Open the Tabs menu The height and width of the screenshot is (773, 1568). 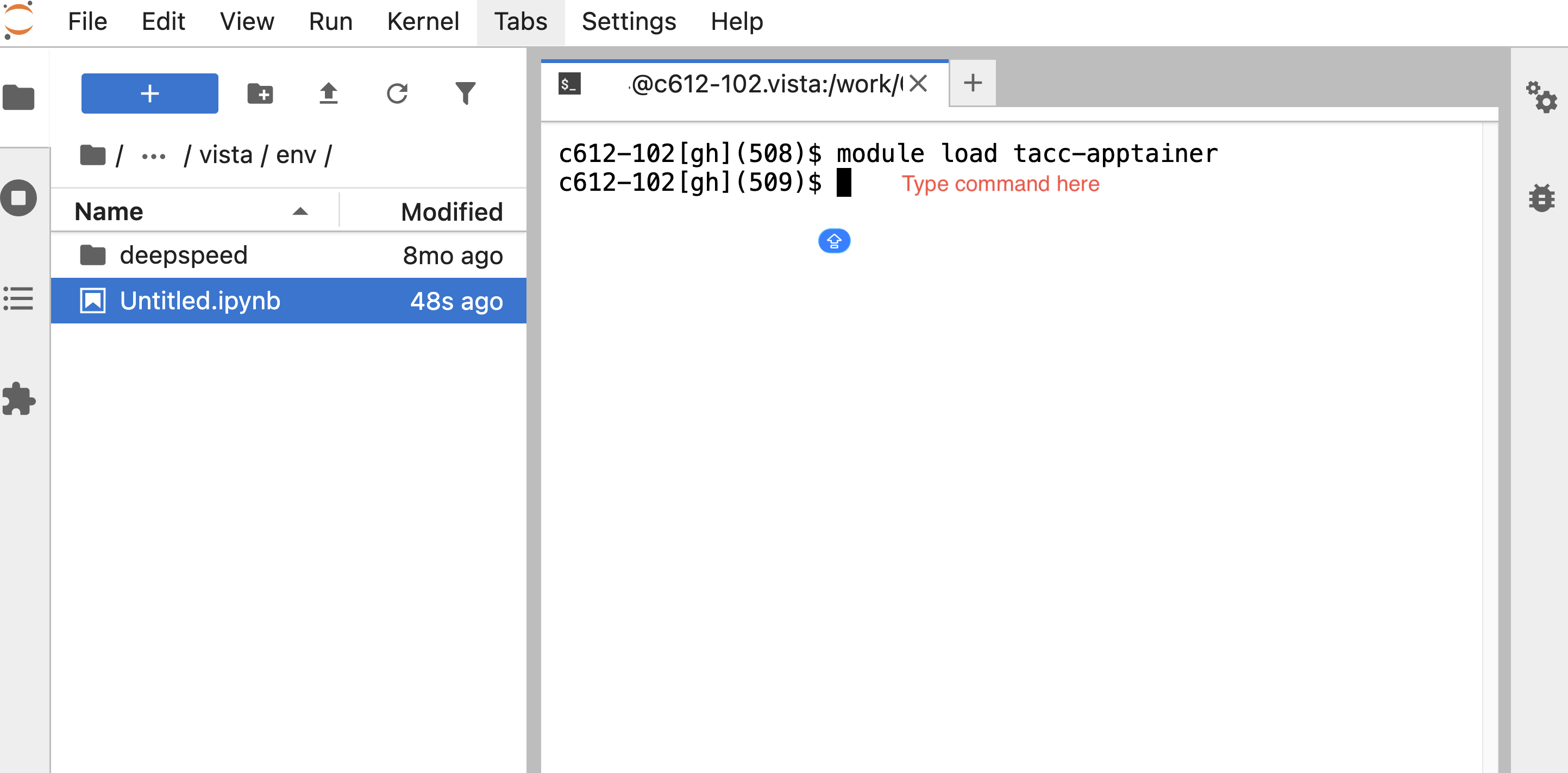point(520,21)
